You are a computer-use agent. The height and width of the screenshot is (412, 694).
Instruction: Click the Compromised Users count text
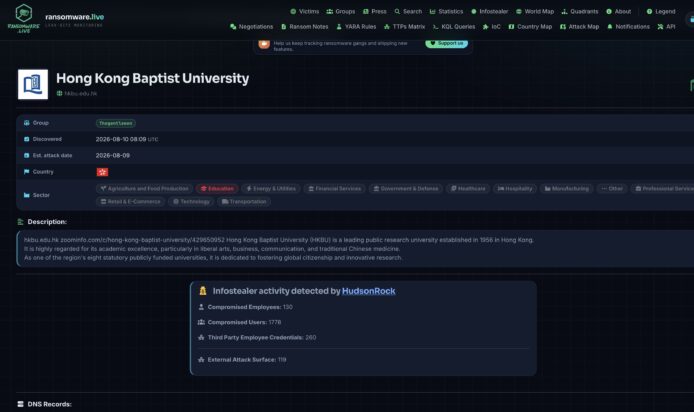[x=275, y=322]
